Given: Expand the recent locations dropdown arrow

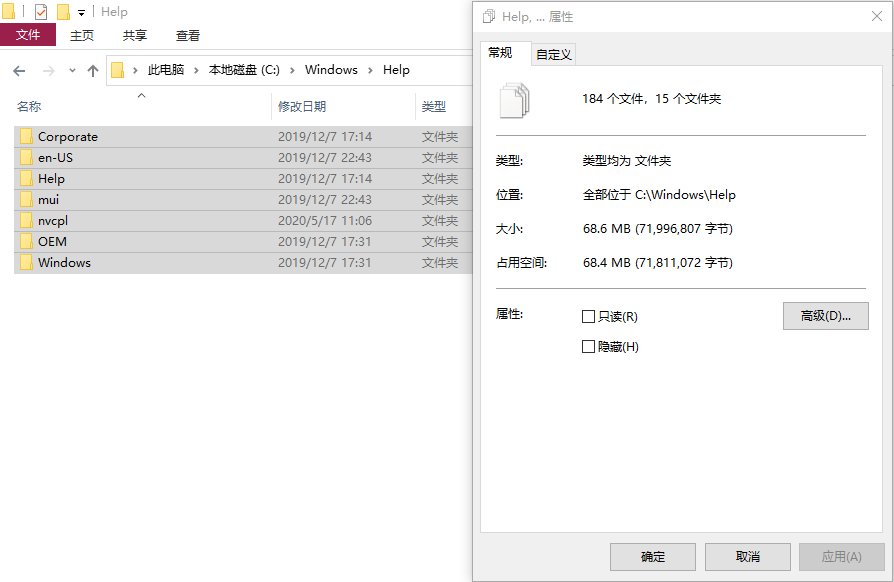Looking at the screenshot, I should [x=70, y=70].
